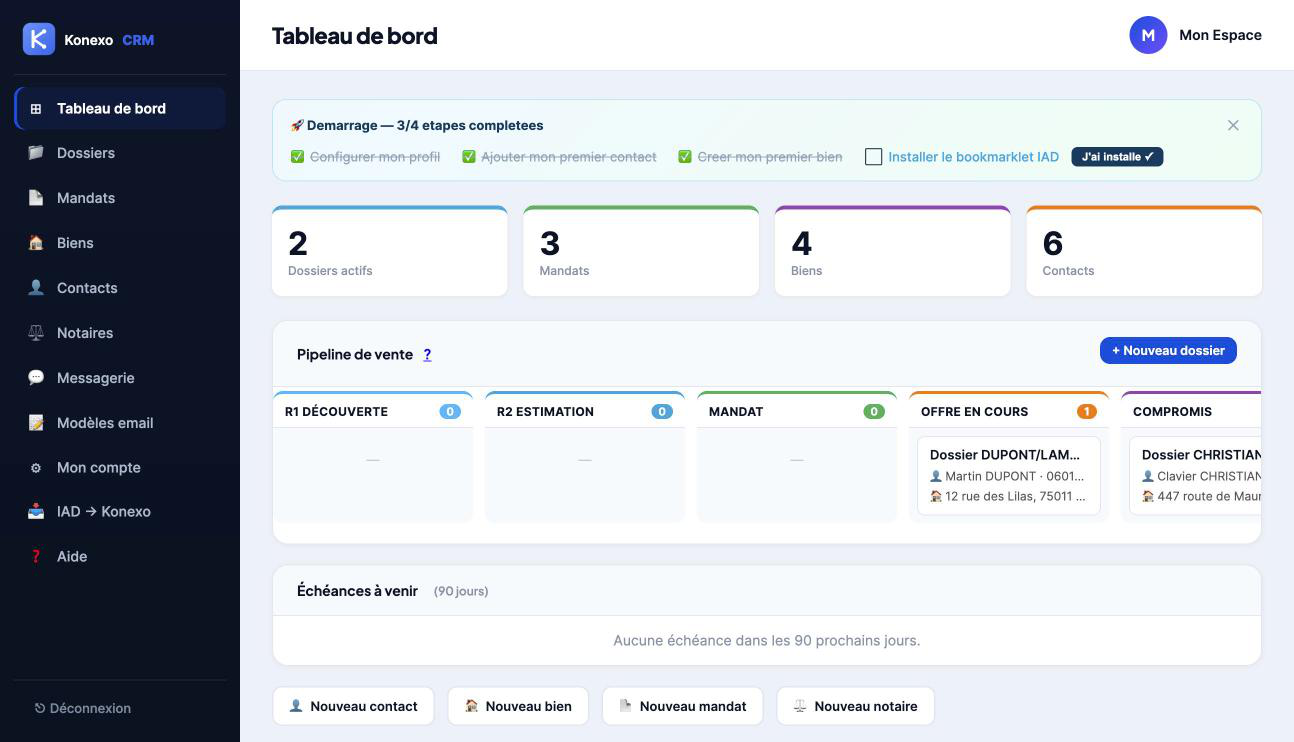The height and width of the screenshot is (742, 1294).
Task: Open the Dossier CHRISTIAN pipeline card
Action: tap(1196, 475)
